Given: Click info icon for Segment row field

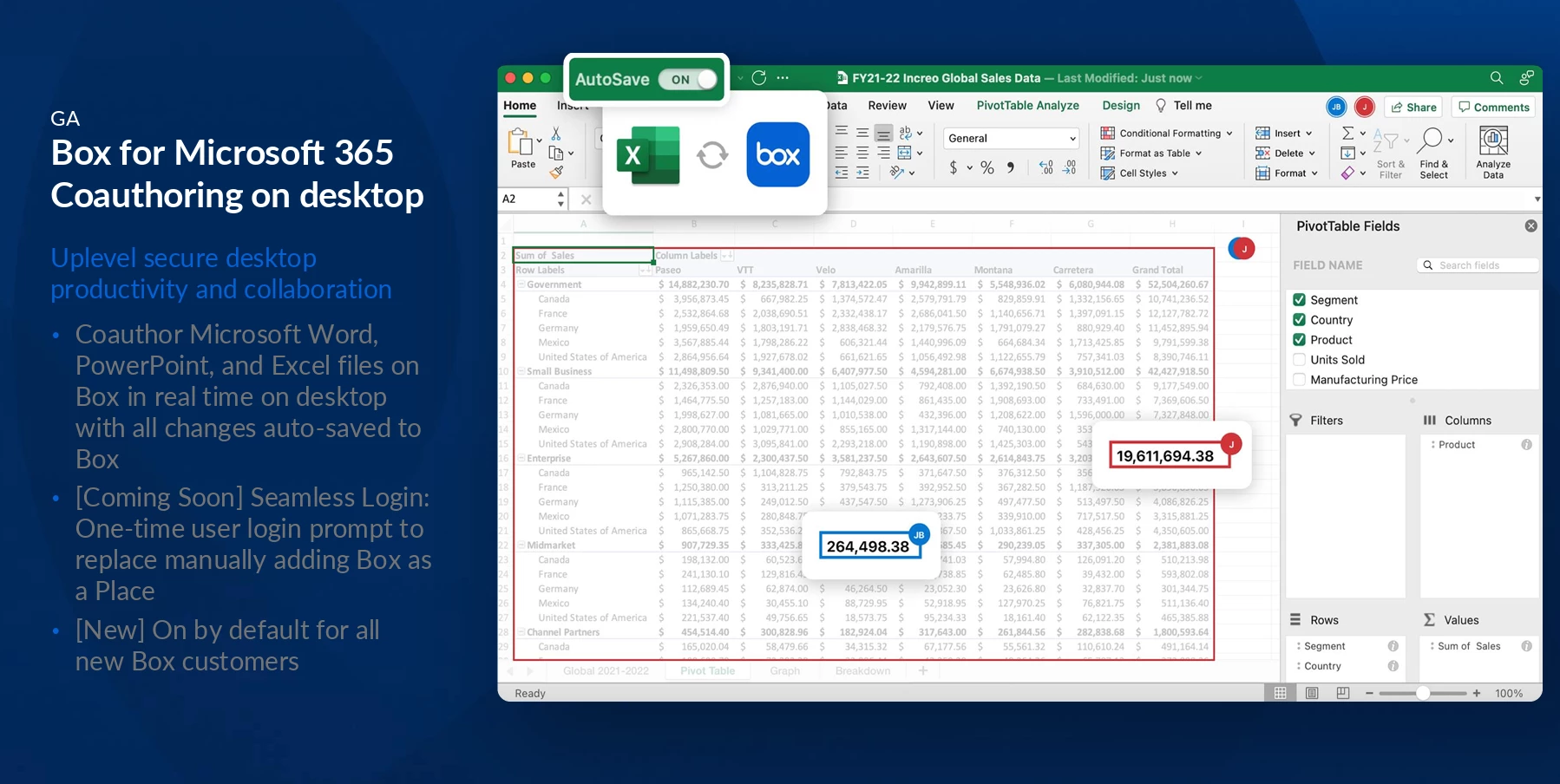Looking at the screenshot, I should click(x=1393, y=646).
